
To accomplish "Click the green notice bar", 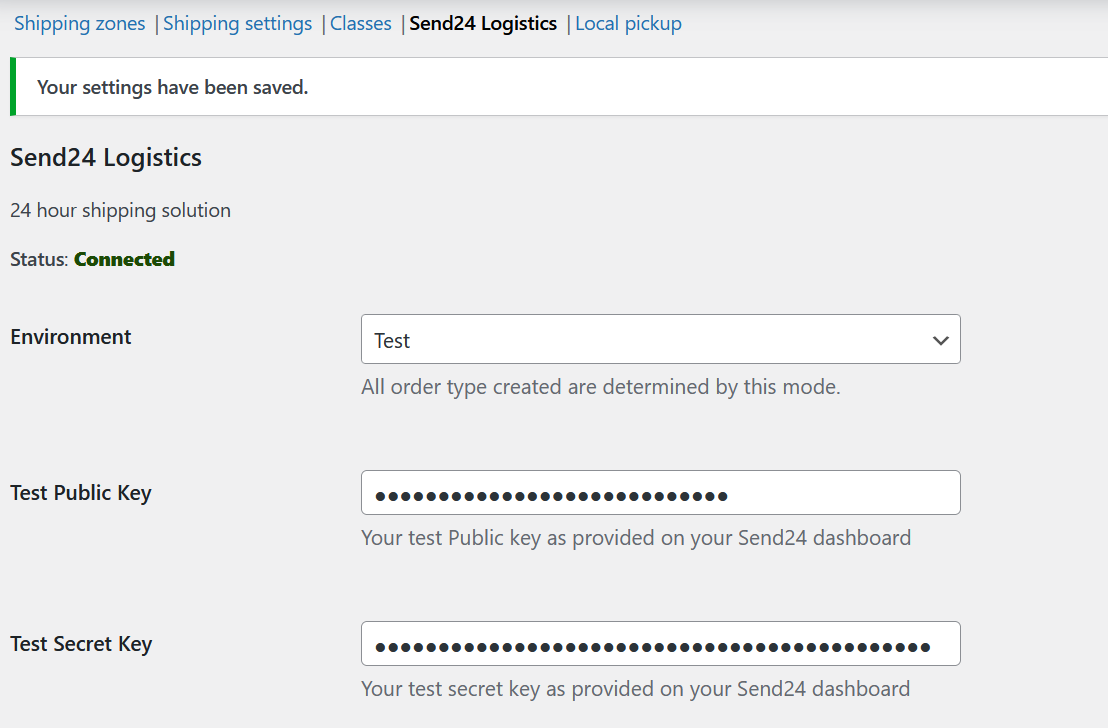I will point(12,87).
